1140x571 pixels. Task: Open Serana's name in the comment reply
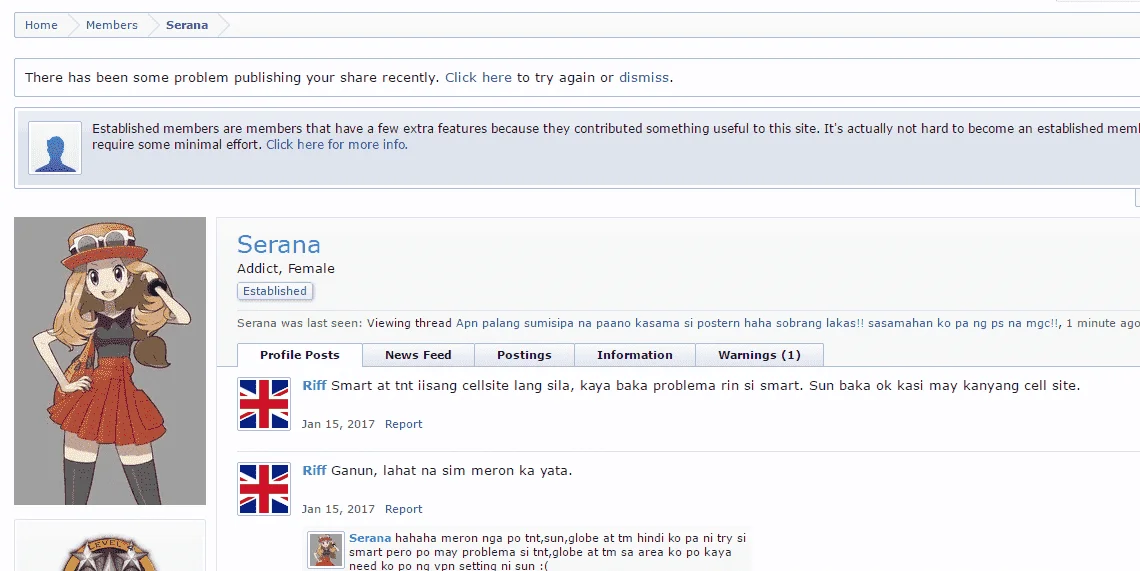coord(370,538)
